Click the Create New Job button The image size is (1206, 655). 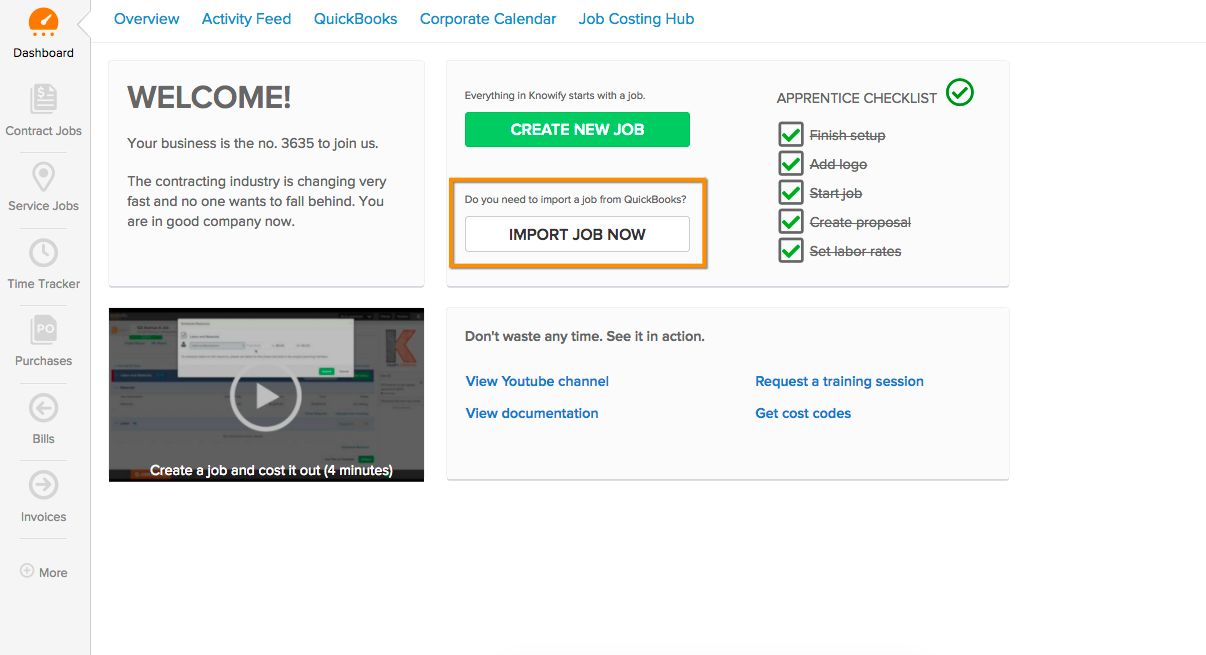577,129
